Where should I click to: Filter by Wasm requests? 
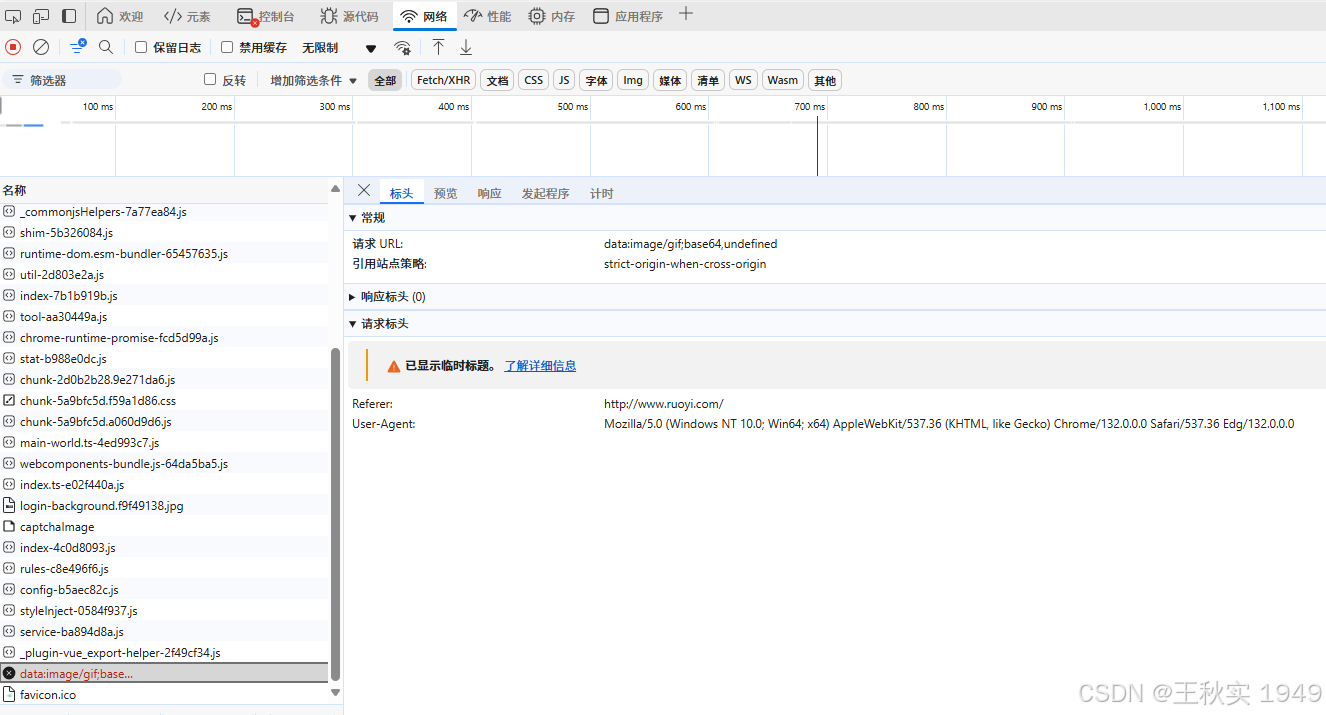click(783, 80)
